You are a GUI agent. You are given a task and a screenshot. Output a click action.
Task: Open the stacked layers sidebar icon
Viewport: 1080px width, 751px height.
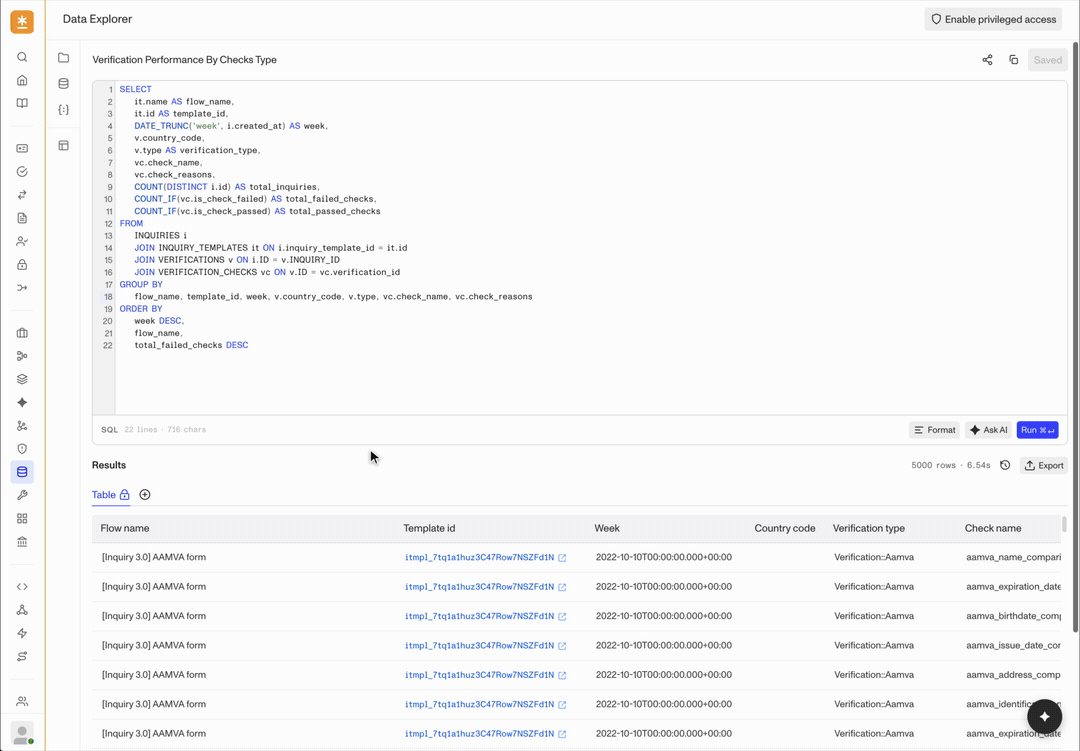22,379
